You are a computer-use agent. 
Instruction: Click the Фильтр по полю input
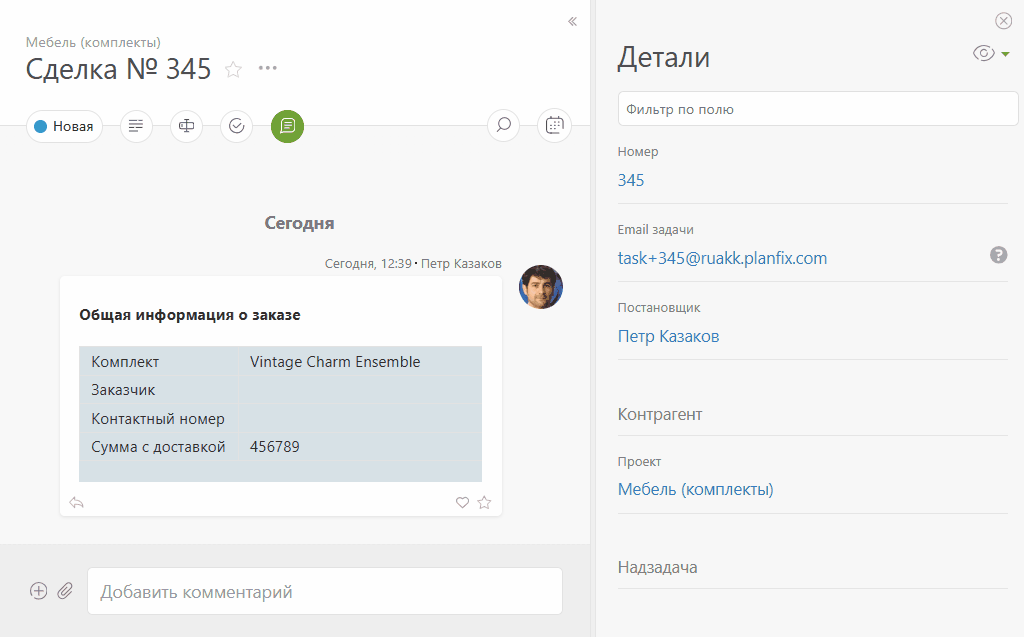tap(817, 109)
